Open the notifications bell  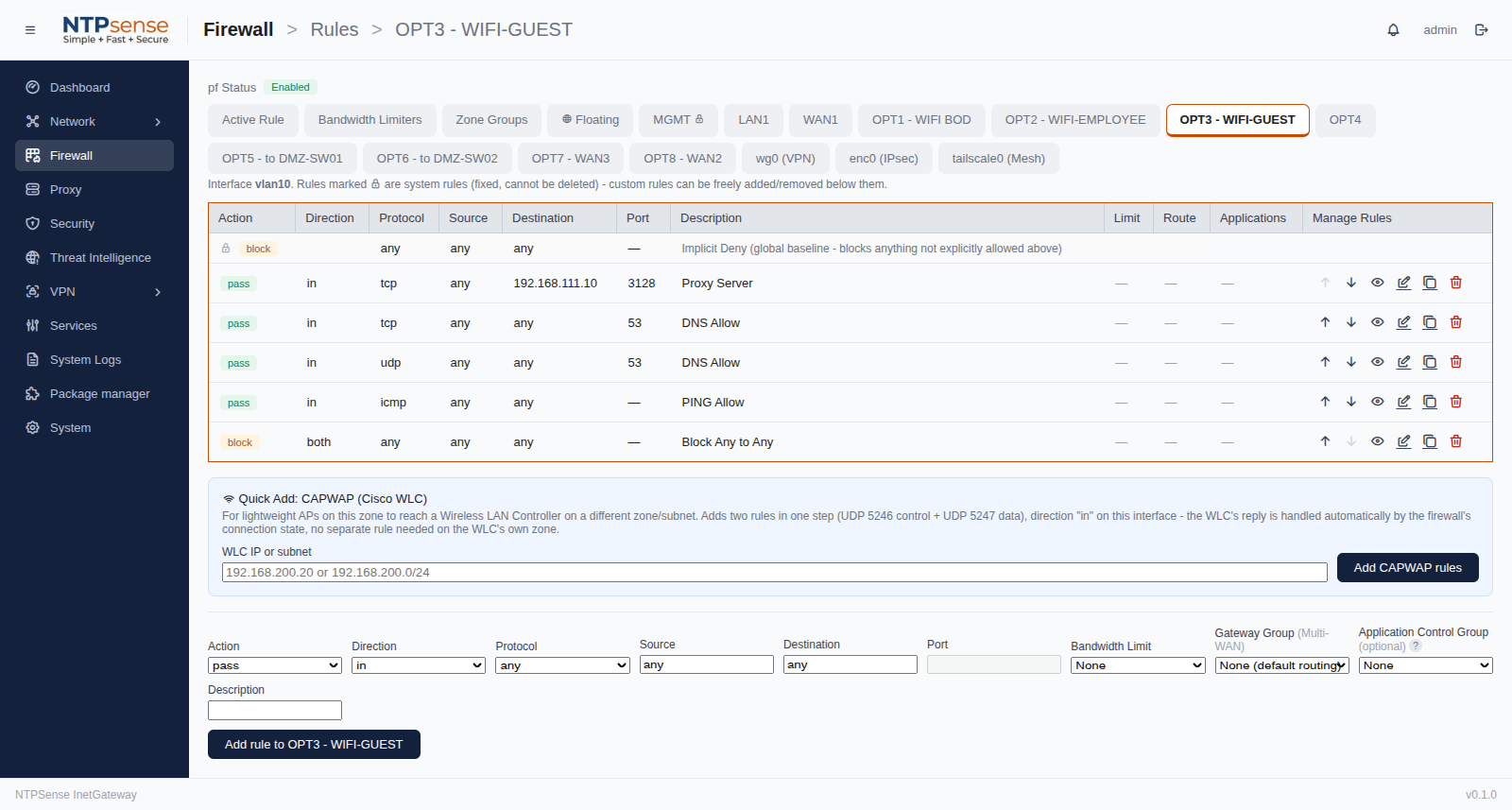coord(1393,30)
